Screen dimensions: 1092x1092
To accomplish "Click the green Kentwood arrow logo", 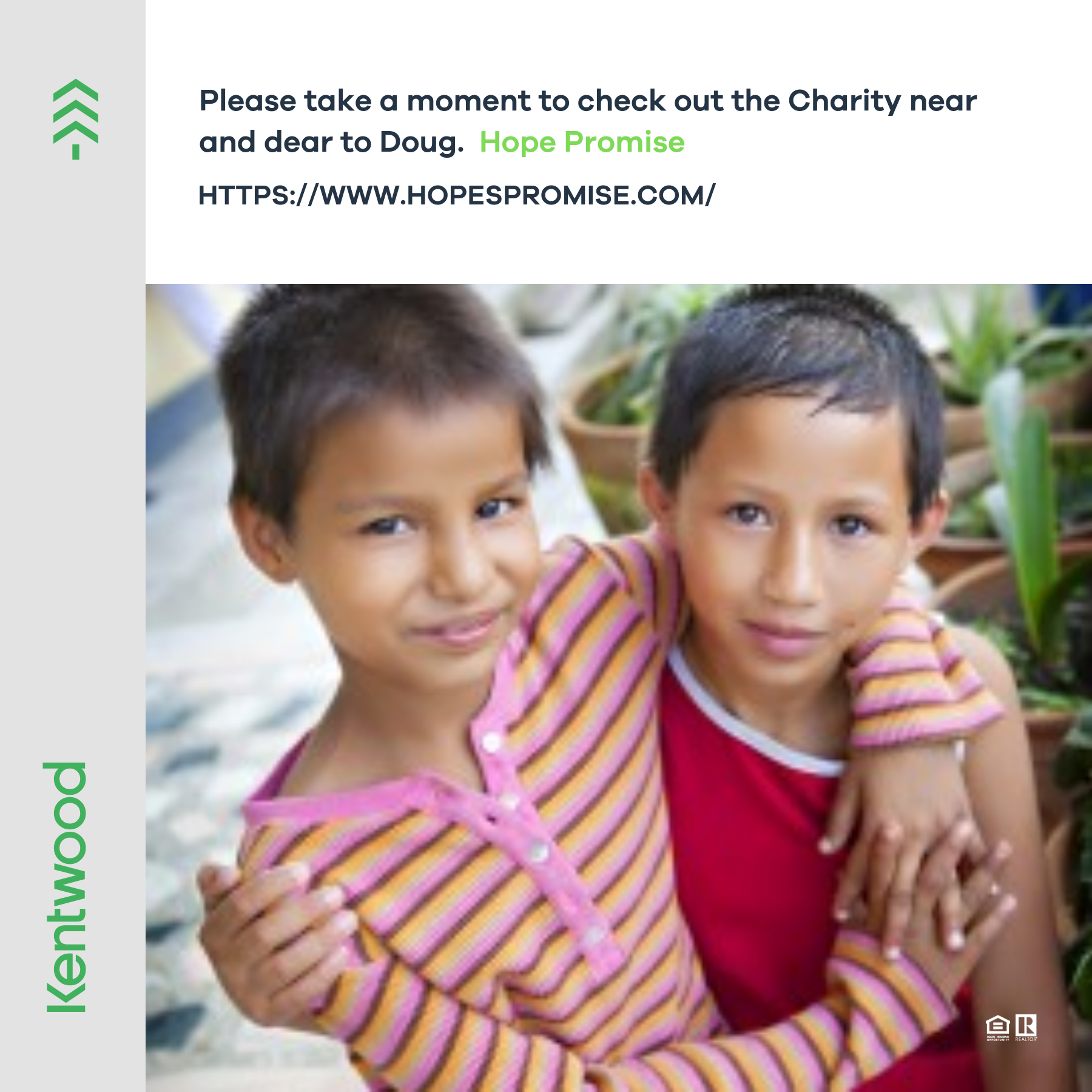I will 76,119.
